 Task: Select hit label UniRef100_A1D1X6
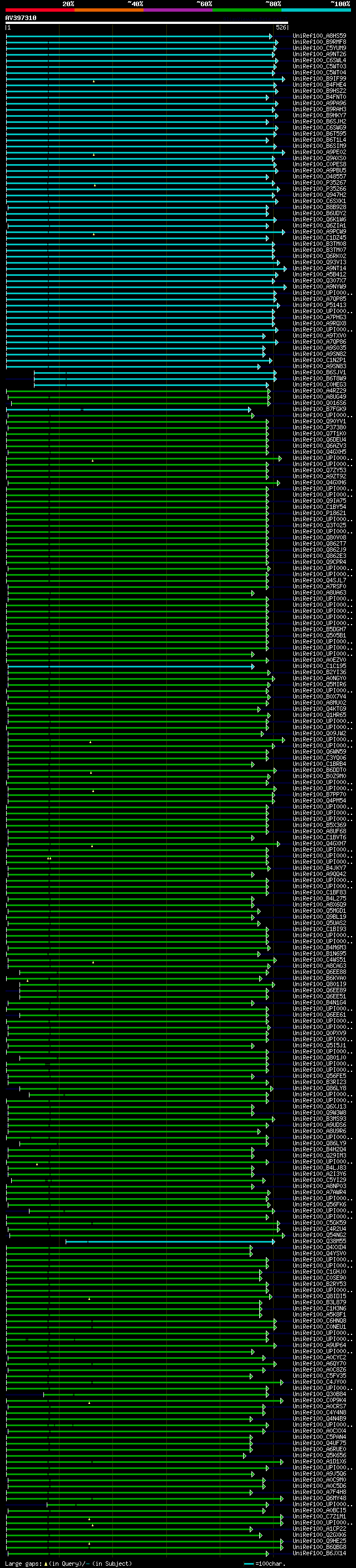click(x=319, y=1461)
